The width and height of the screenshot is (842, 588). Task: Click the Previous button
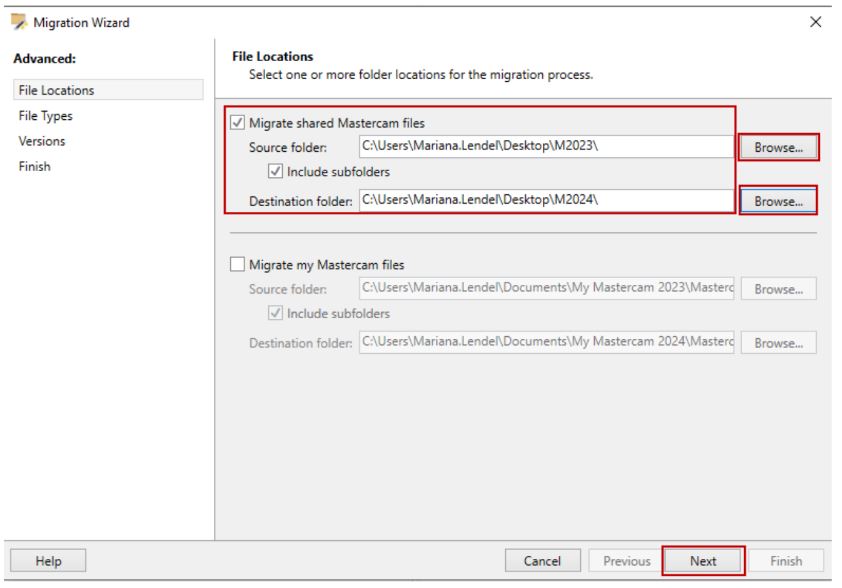[626, 561]
